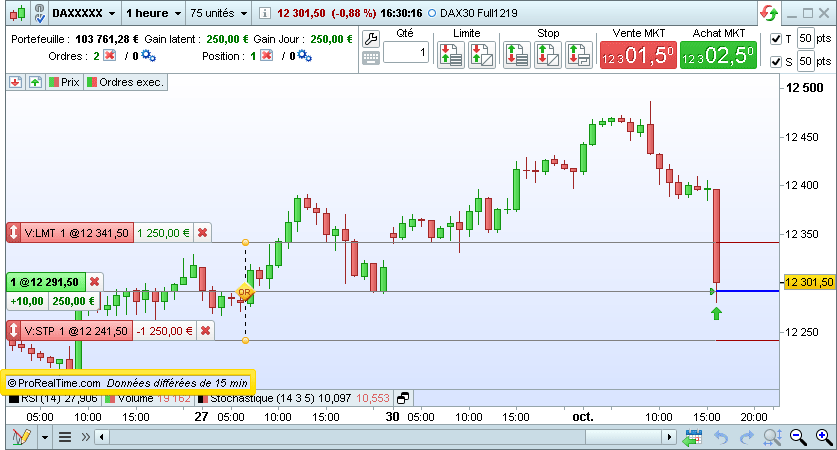Zoom in with the plus magnifier
This screenshot has width=837, height=450.
pos(824,437)
